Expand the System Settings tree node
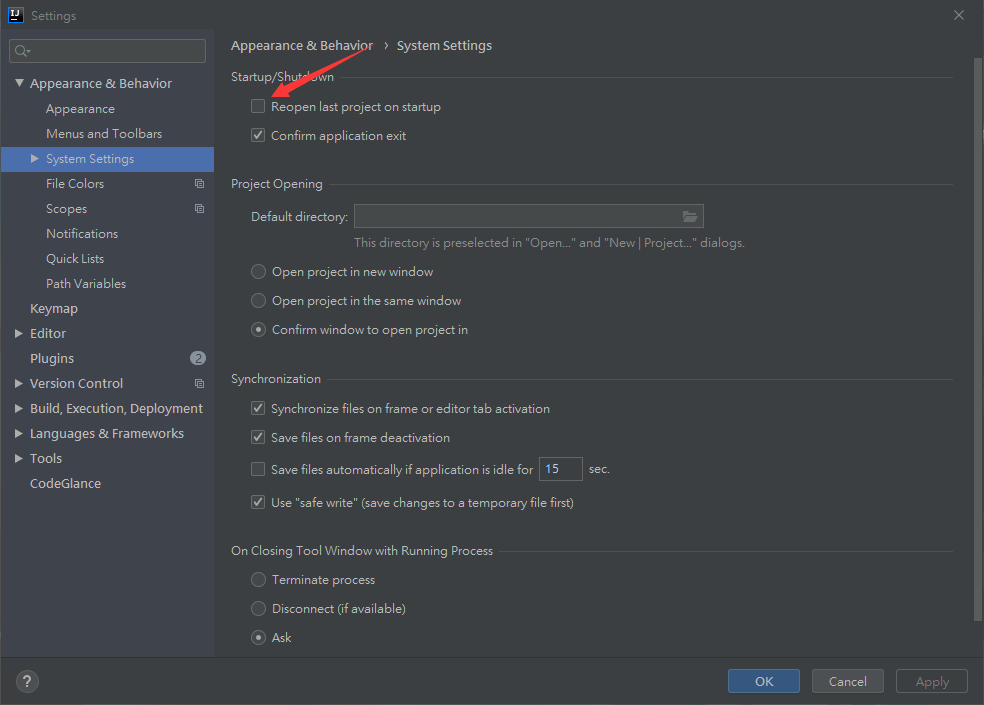 point(35,159)
